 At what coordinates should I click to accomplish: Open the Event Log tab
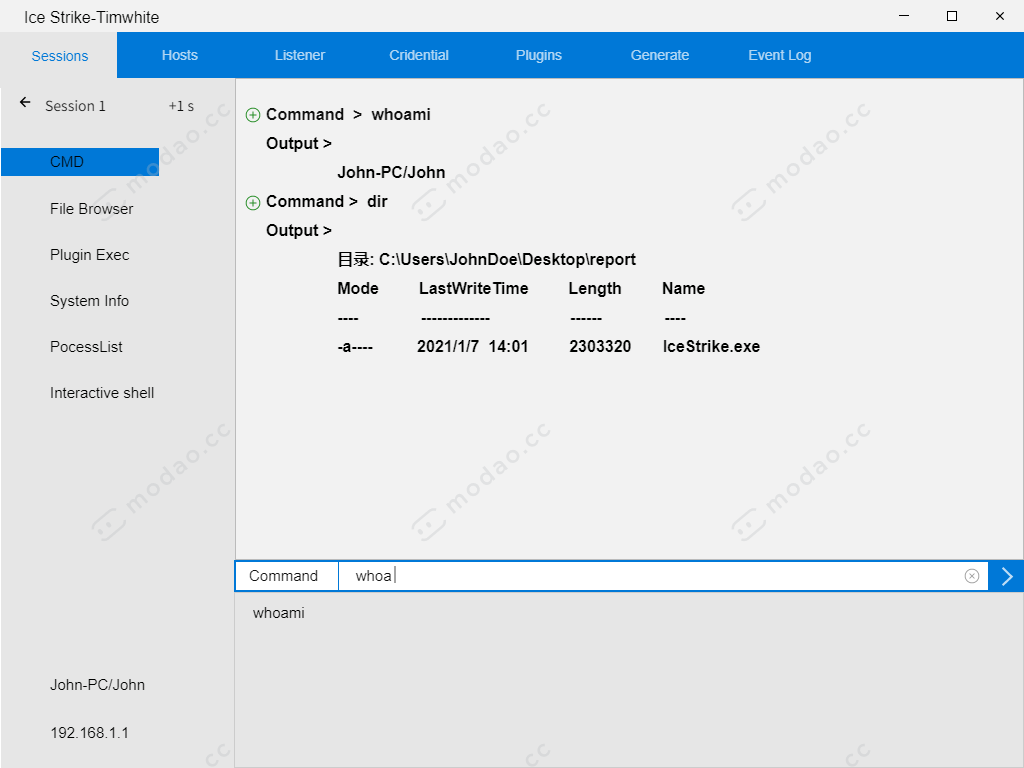[779, 55]
